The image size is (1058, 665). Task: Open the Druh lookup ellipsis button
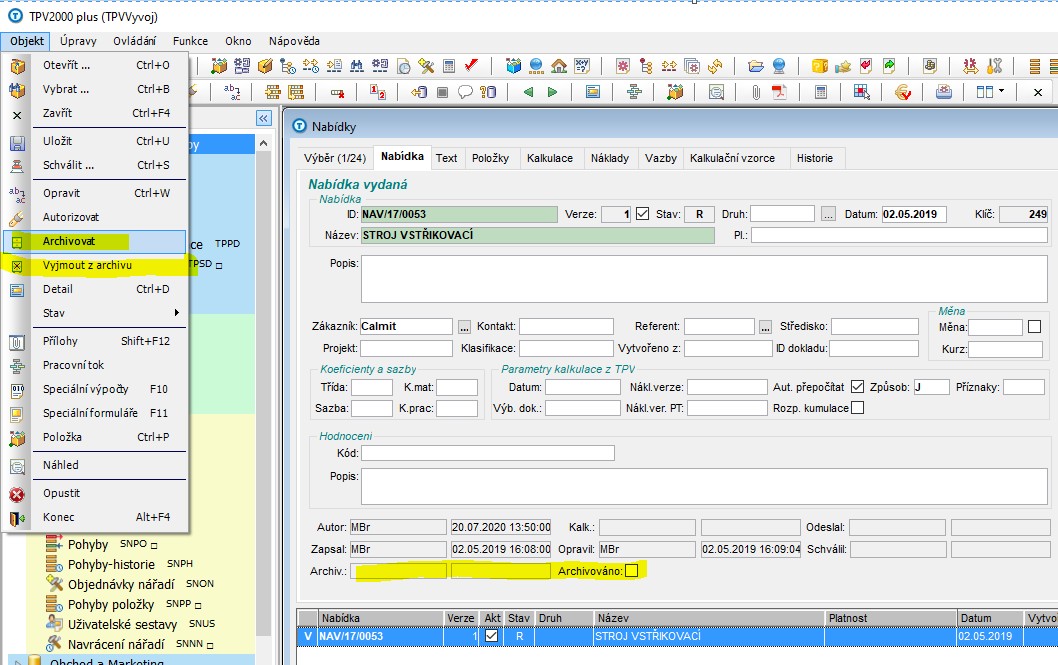click(828, 214)
